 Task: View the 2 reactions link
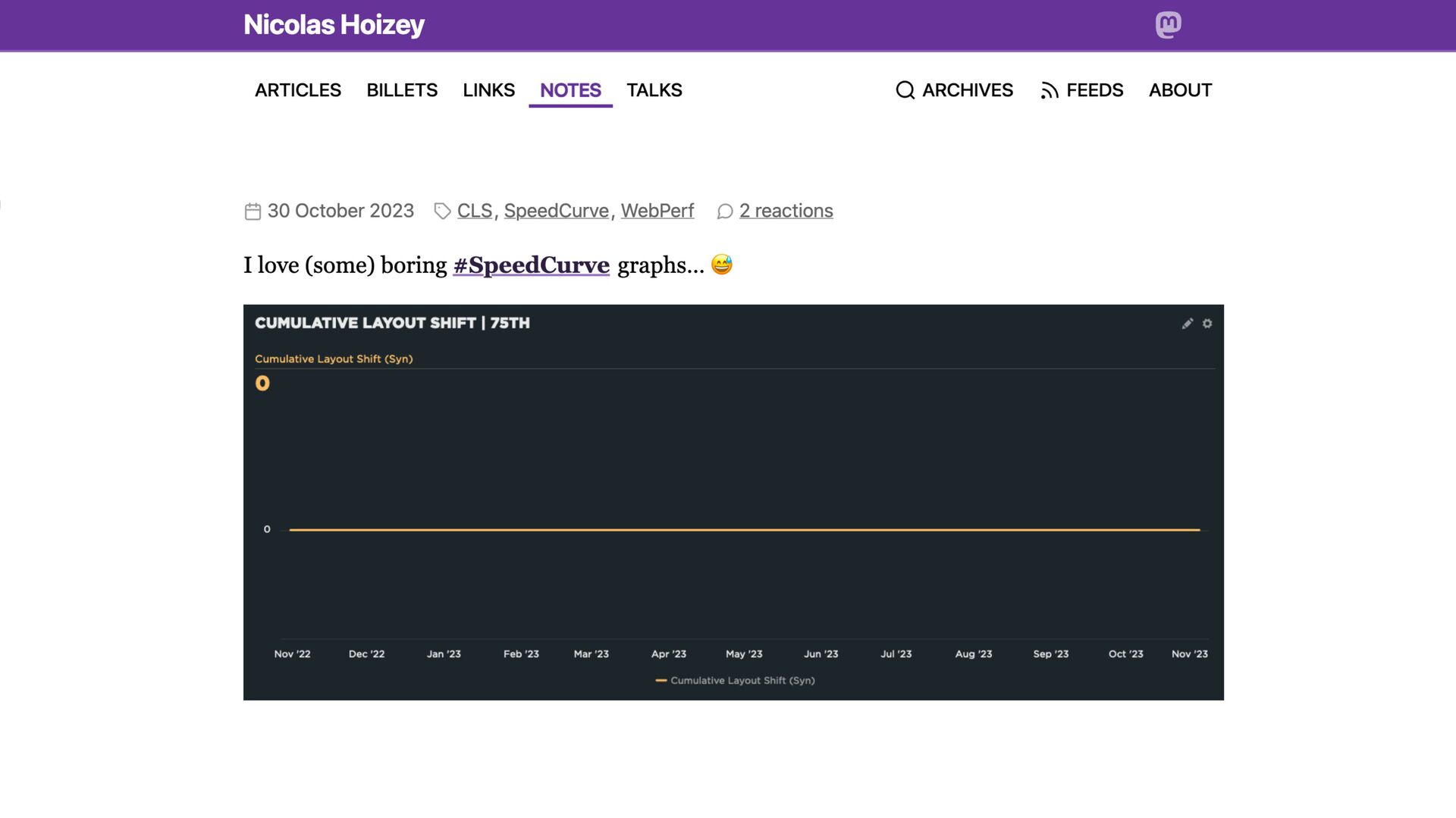coord(786,211)
